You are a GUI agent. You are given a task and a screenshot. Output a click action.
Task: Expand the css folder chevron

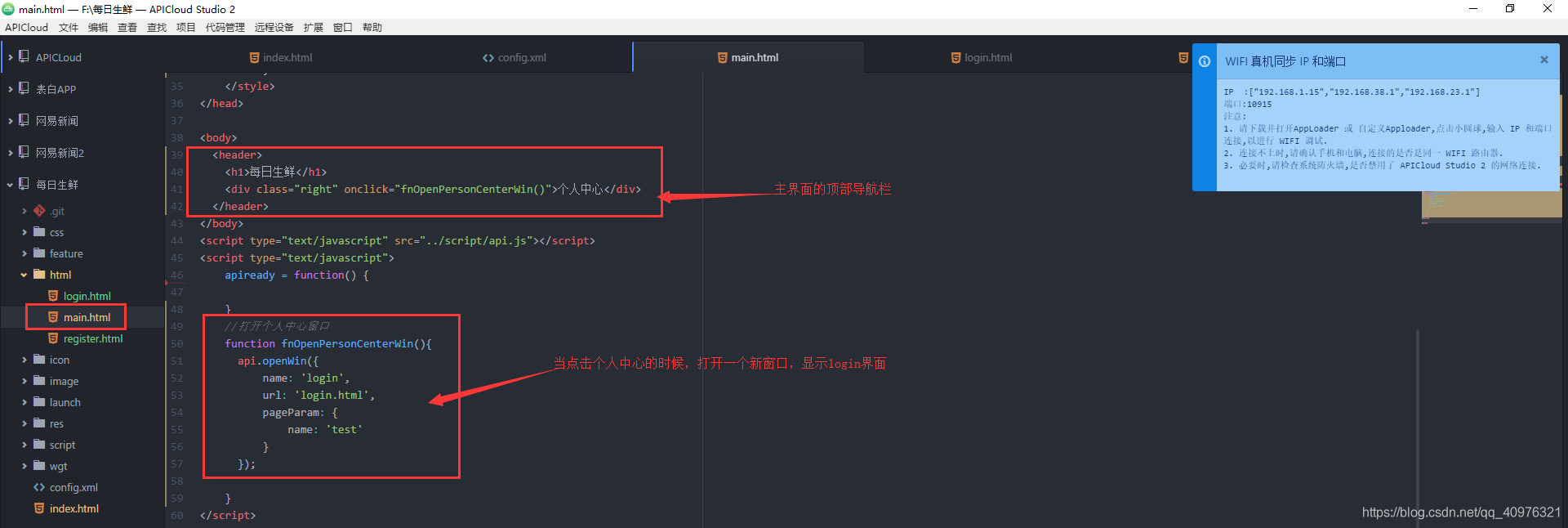[24, 233]
